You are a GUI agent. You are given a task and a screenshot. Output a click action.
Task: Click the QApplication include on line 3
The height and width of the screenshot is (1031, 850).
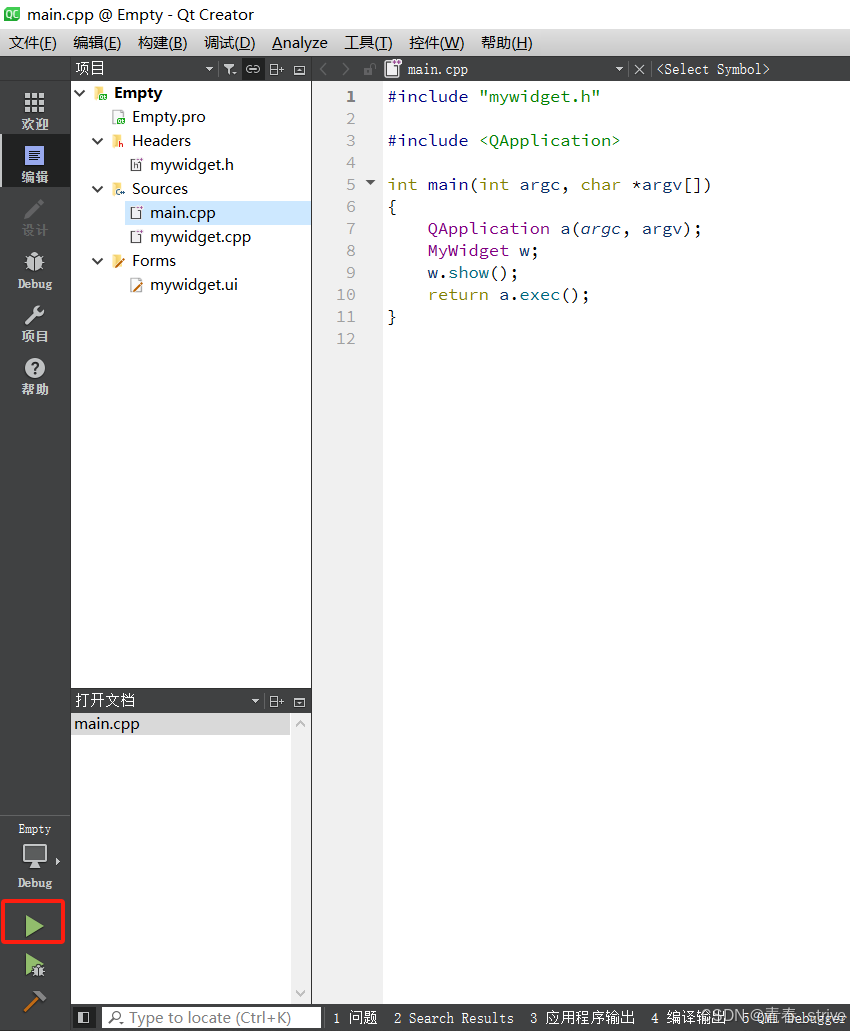(x=504, y=141)
